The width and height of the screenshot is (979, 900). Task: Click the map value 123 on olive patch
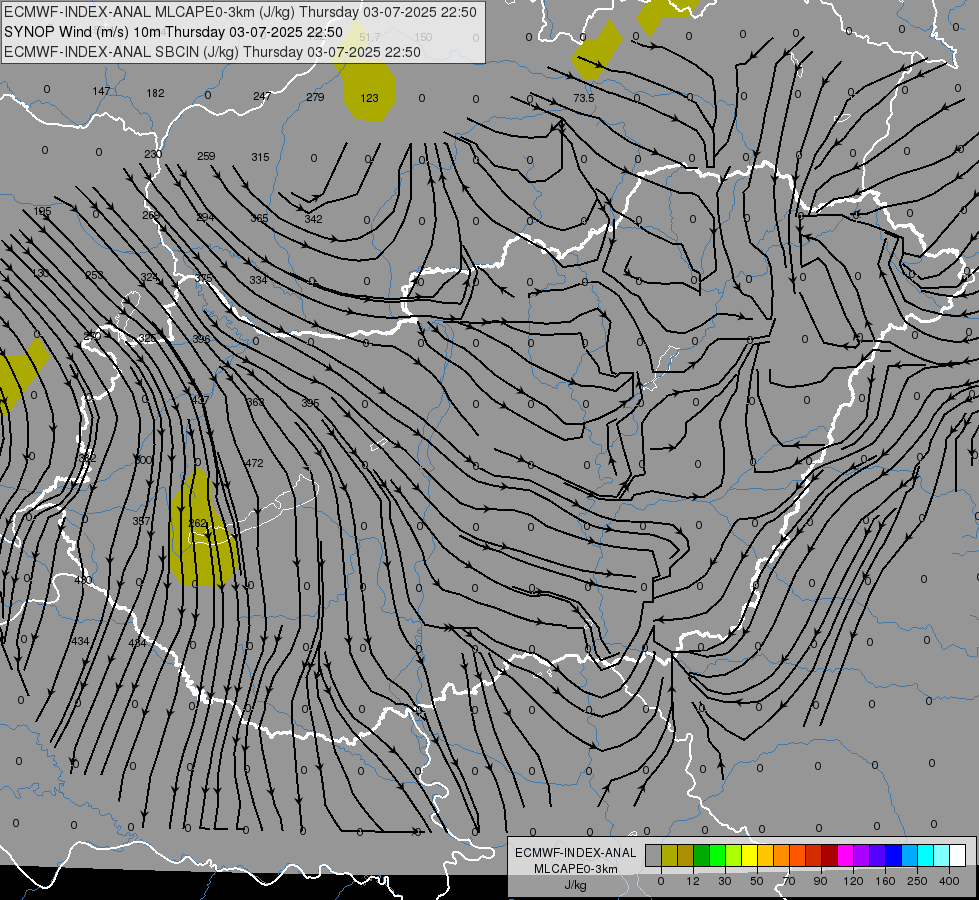pos(369,98)
